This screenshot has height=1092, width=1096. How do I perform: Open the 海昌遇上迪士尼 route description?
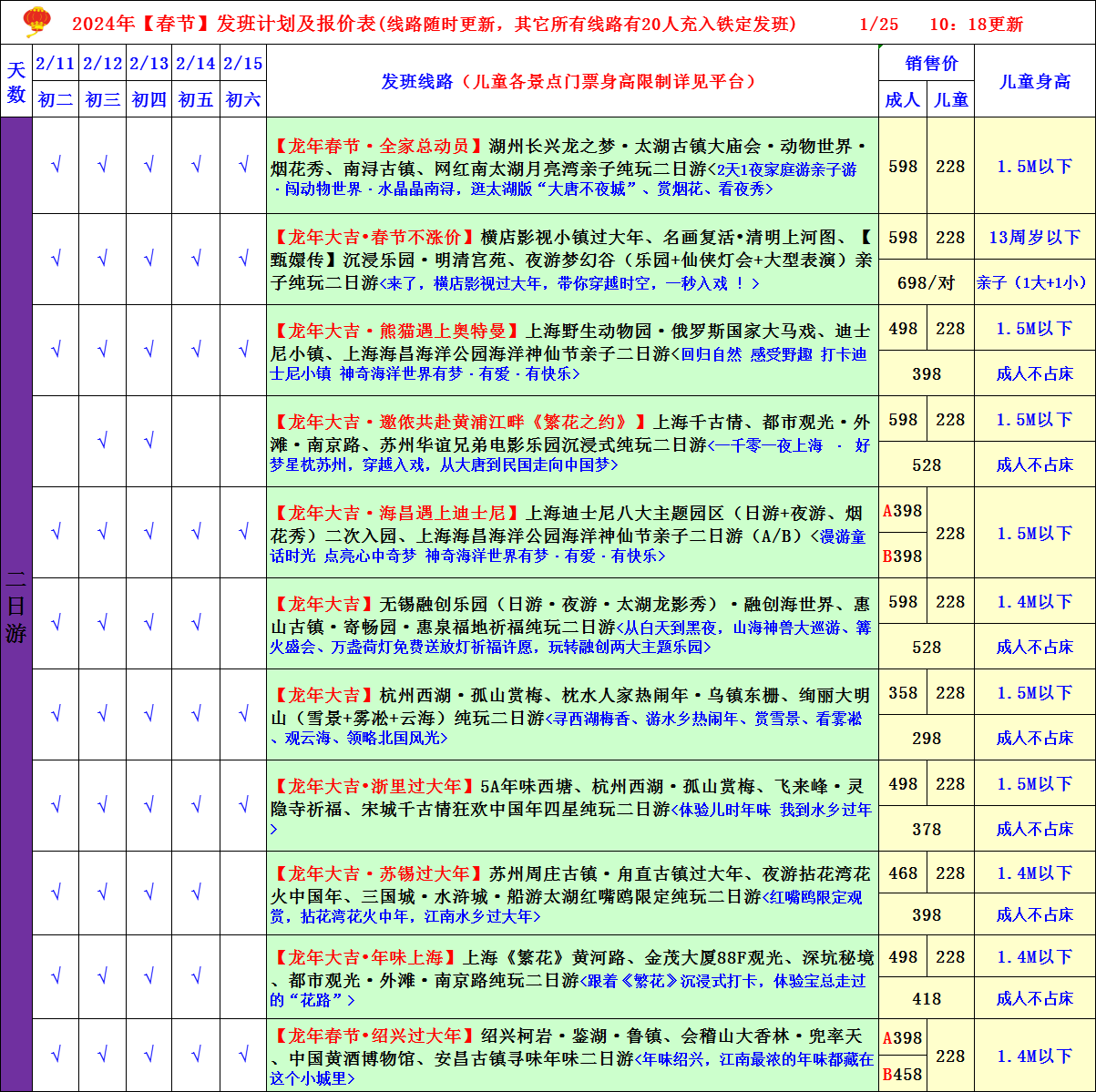coord(572,533)
